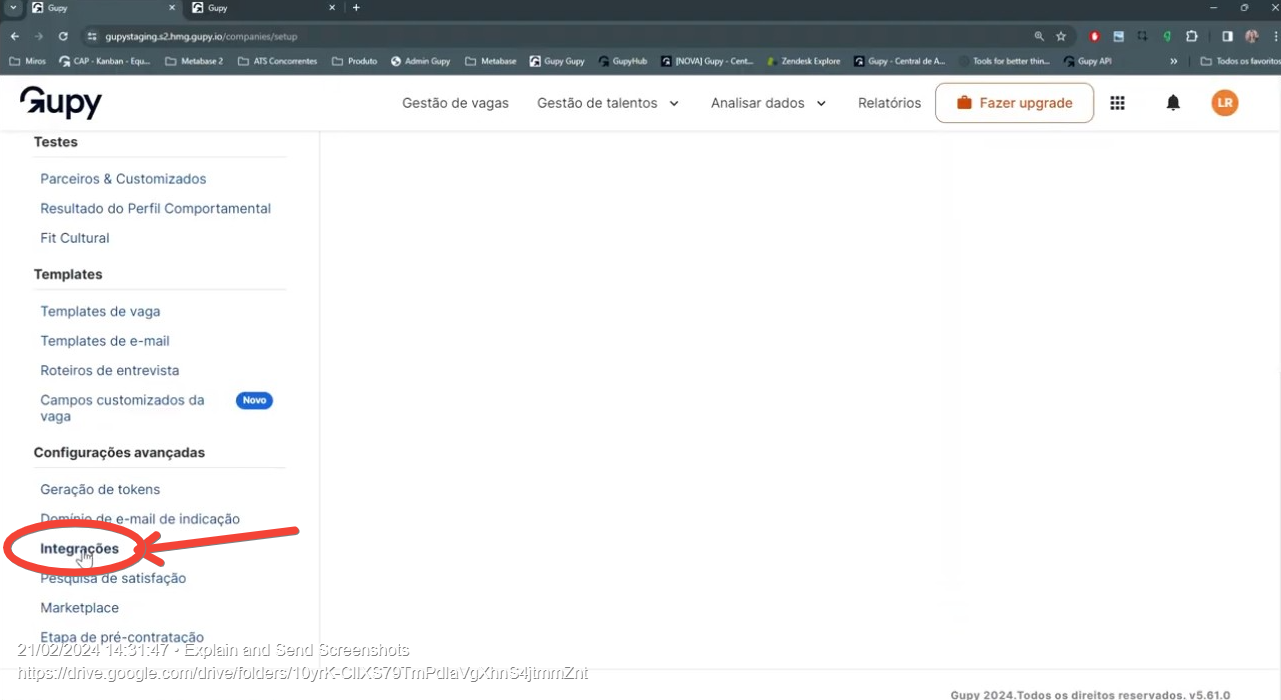The height and width of the screenshot is (700, 1281).
Task: Open Resultado do Perfil Comportamental
Action: click(x=155, y=208)
